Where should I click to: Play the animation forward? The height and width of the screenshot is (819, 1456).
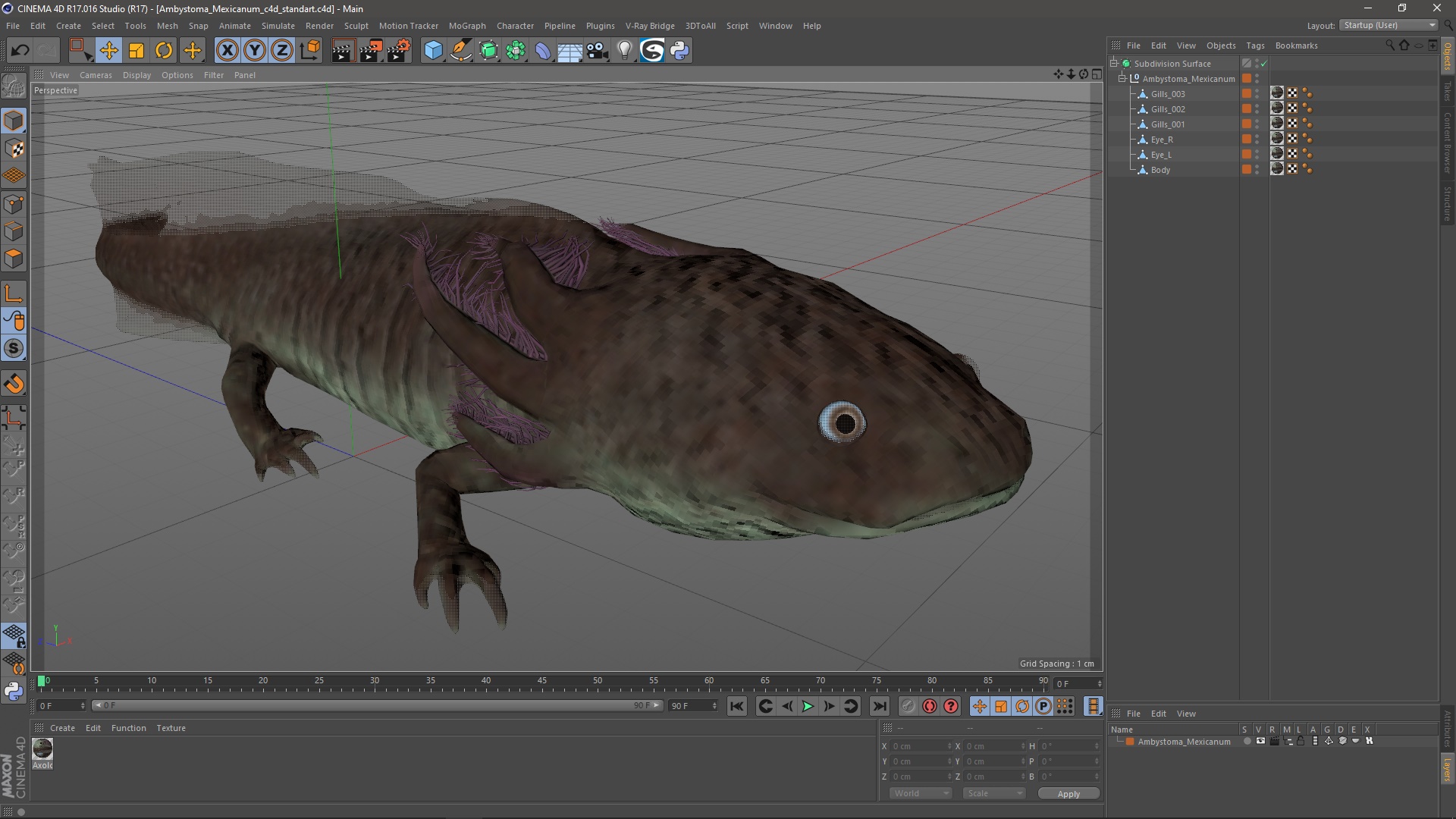click(808, 706)
